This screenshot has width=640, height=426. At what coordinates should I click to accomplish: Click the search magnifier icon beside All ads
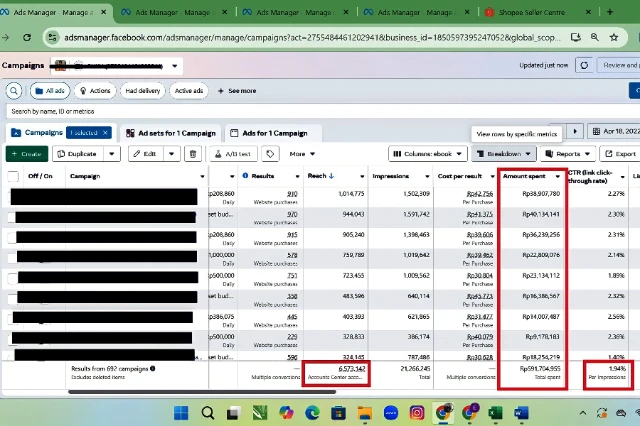[16, 90]
